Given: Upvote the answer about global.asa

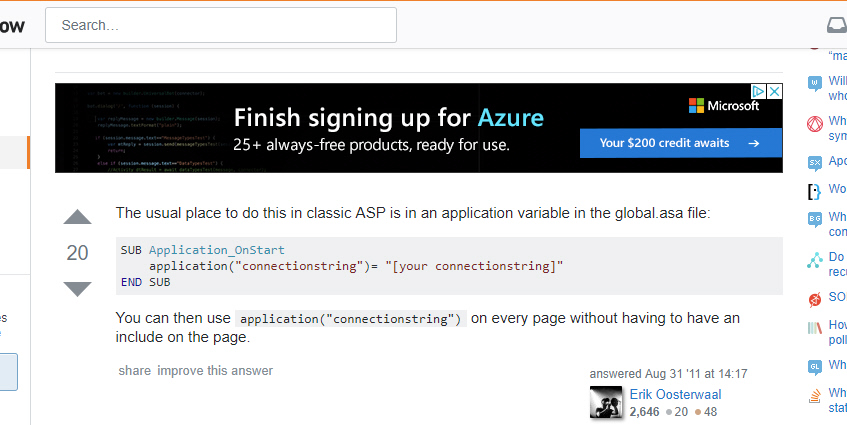Looking at the screenshot, I should (77, 217).
